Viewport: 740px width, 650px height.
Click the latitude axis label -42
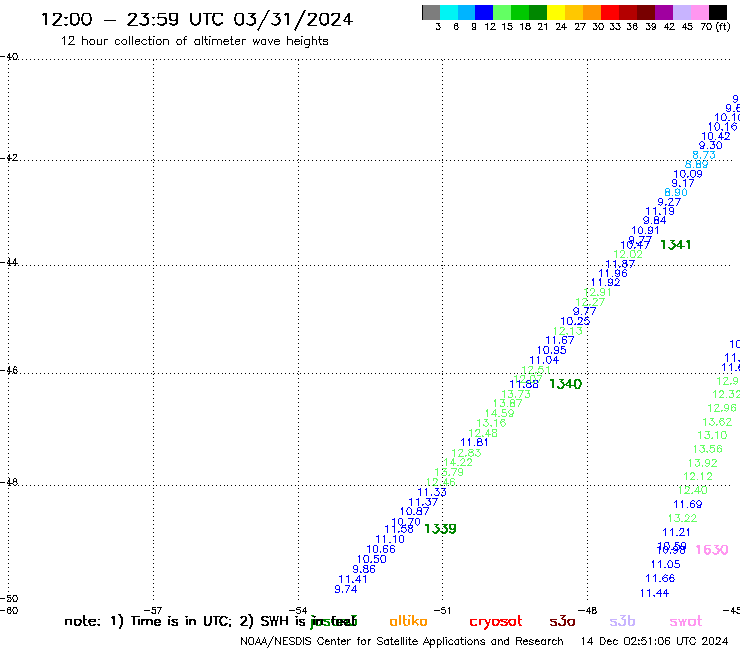(x=9, y=157)
